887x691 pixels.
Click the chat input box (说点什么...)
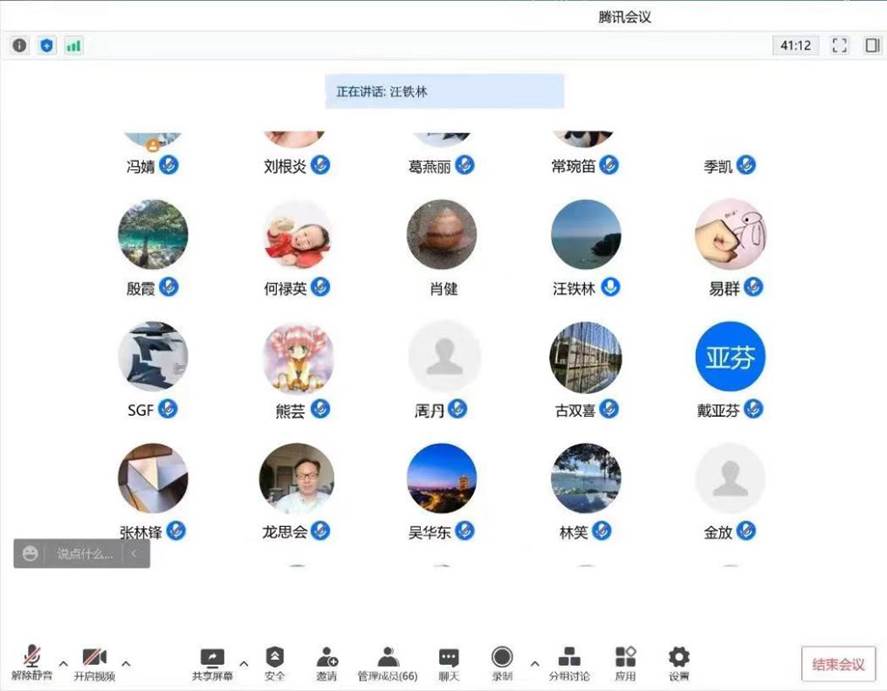coord(82,554)
